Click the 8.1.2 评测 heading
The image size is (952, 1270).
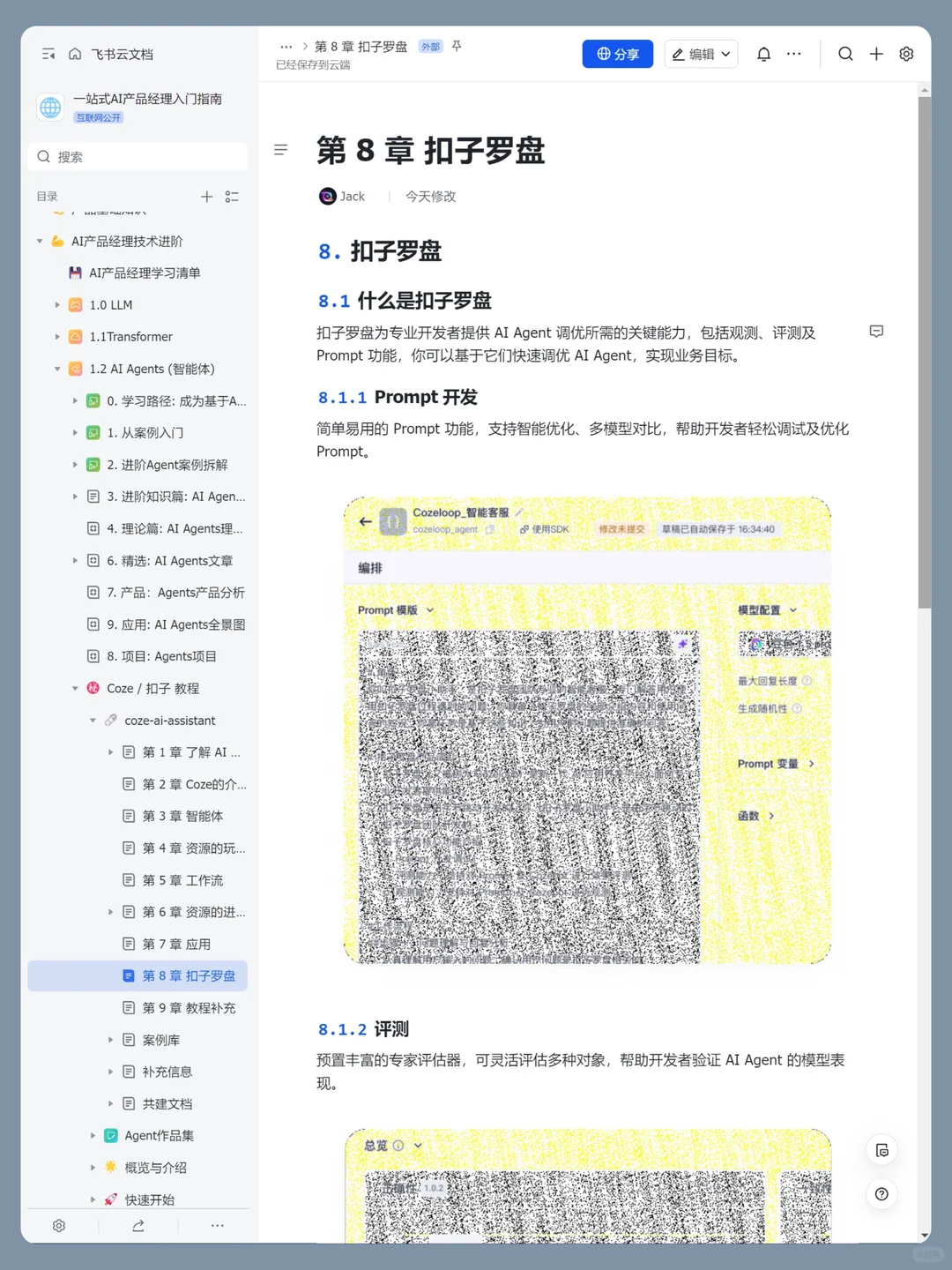(363, 1029)
